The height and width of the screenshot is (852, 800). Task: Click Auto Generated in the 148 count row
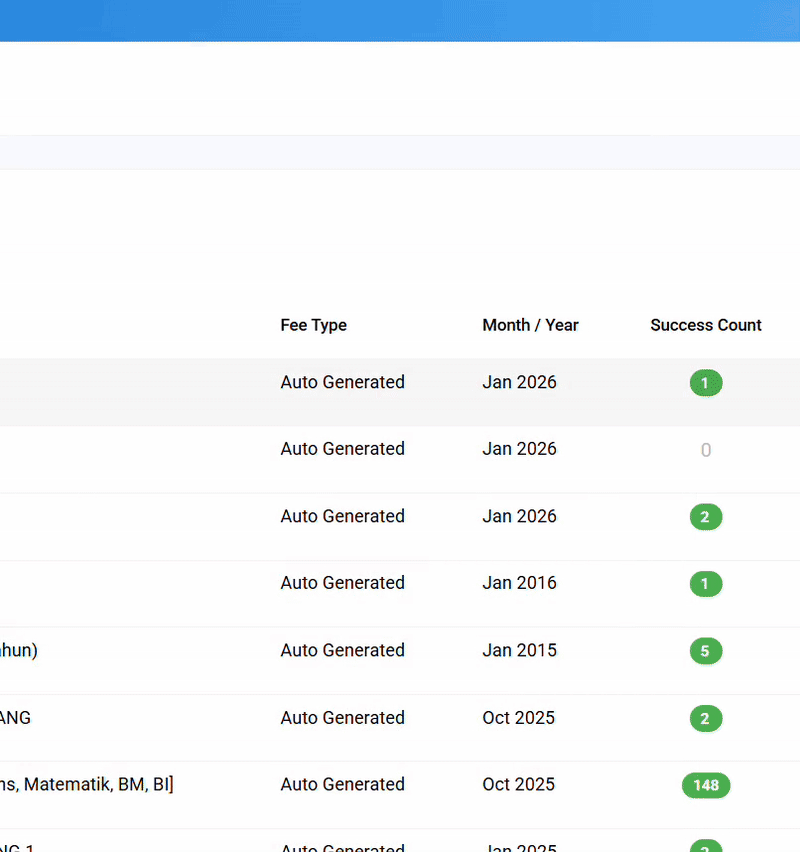[342, 784]
